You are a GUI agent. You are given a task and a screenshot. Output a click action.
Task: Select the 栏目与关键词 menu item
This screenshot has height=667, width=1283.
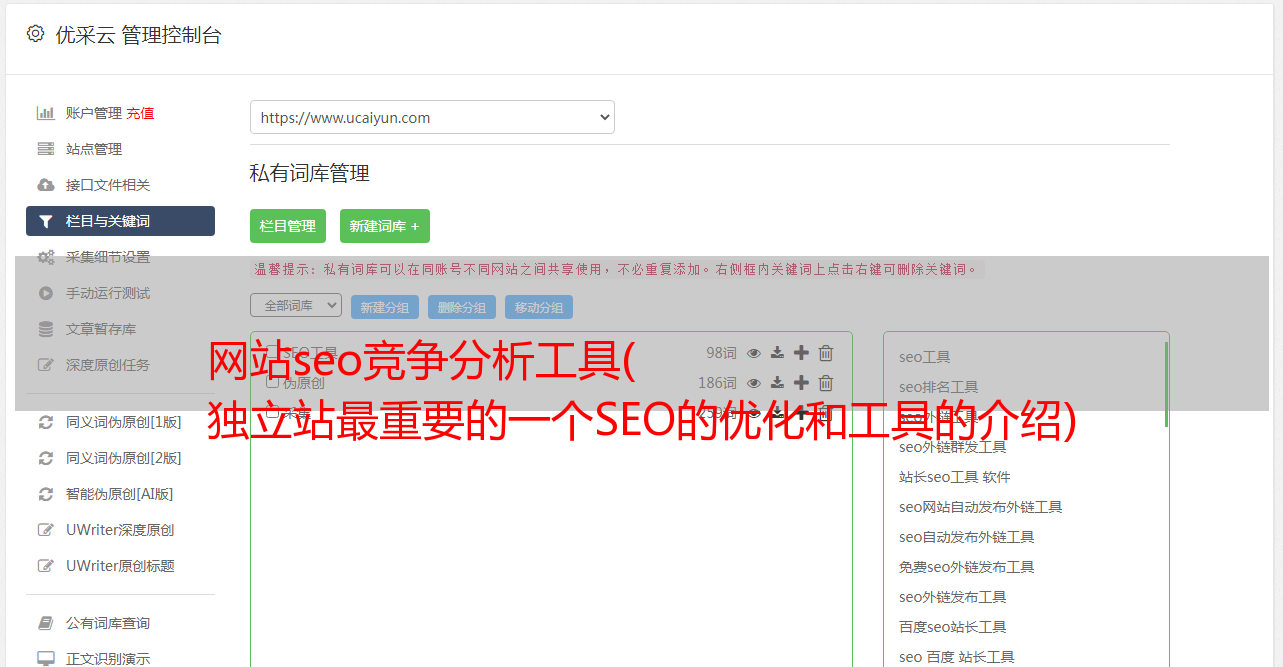coord(120,221)
